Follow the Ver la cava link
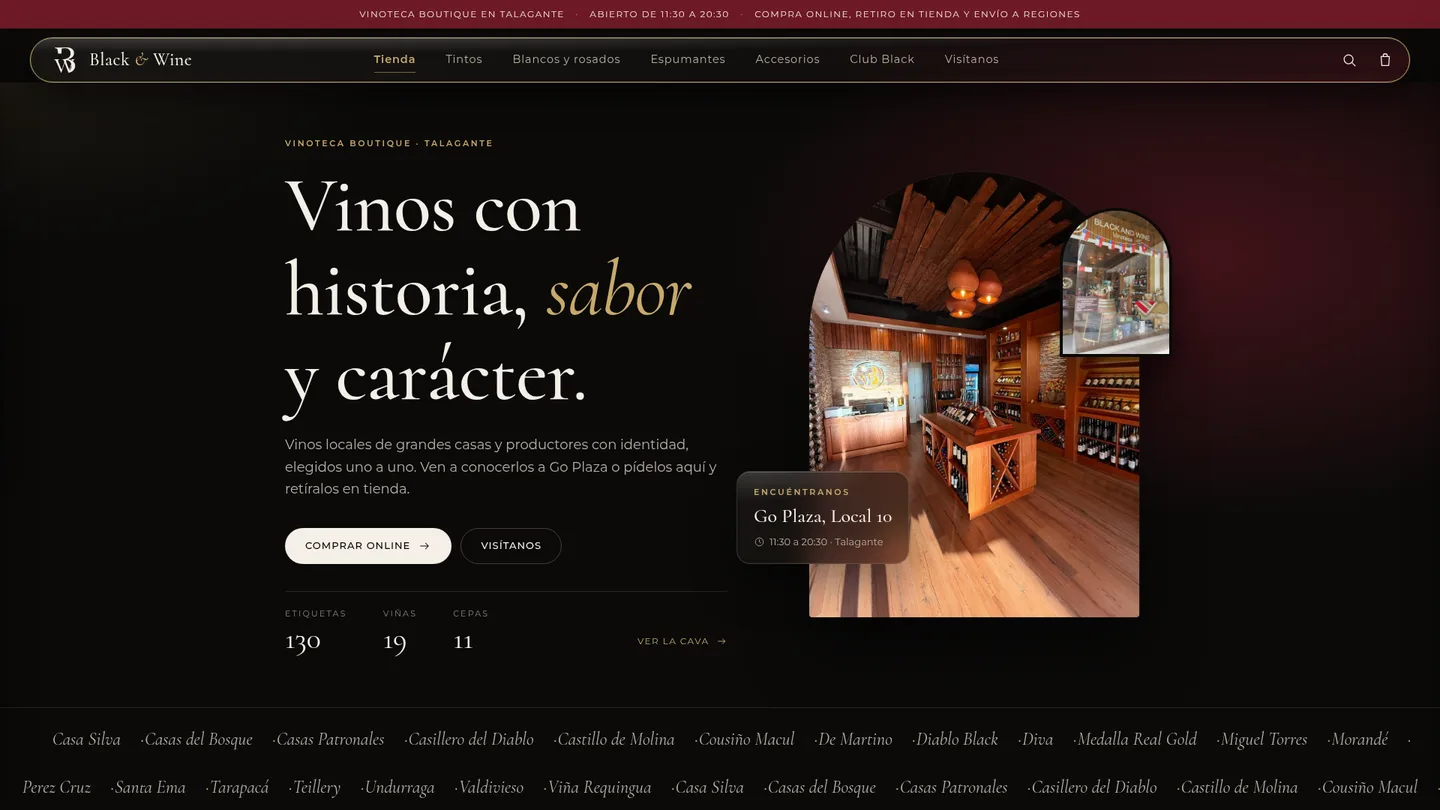This screenshot has width=1440, height=810. click(x=682, y=641)
